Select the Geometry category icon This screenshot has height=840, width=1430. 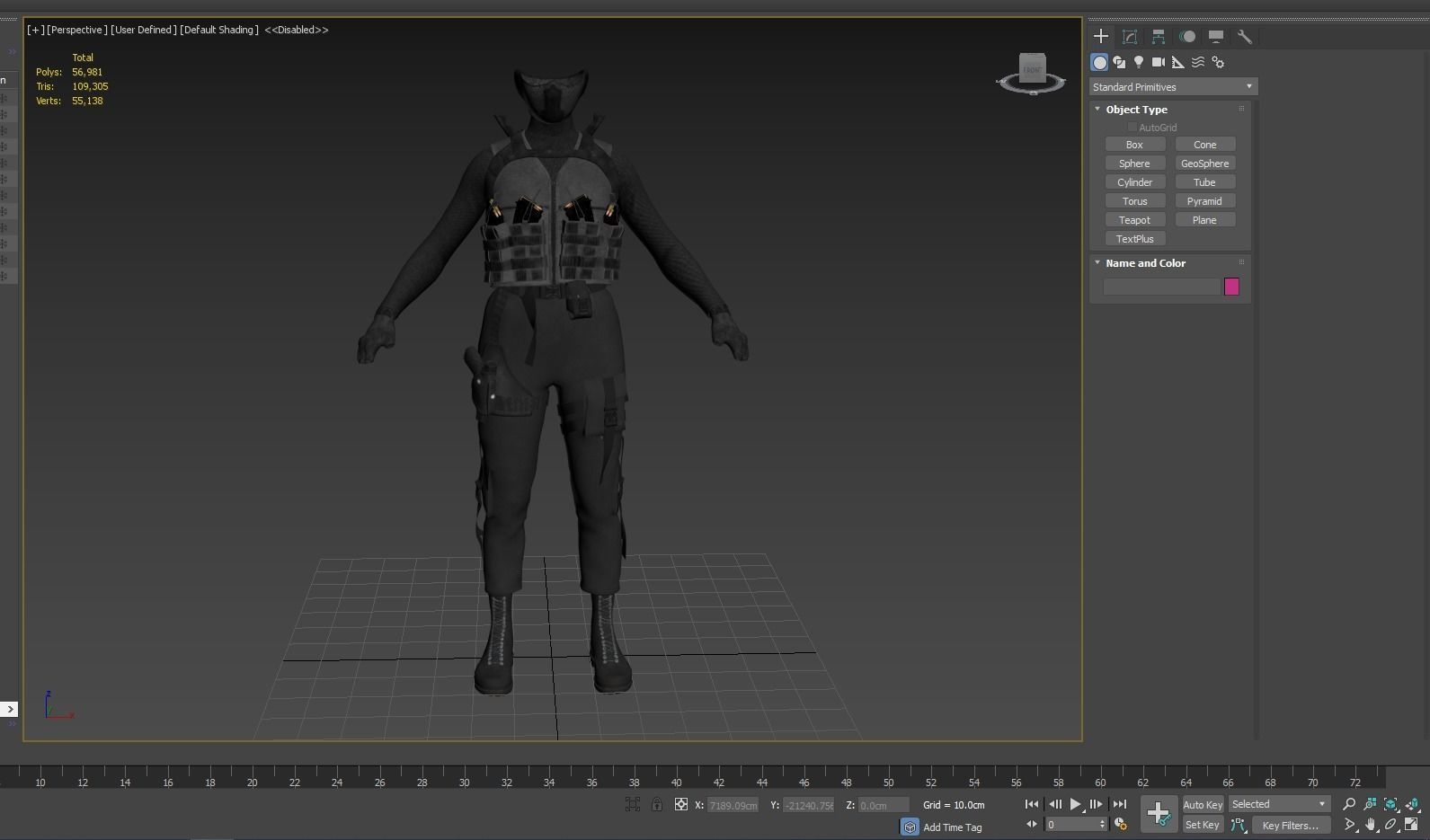pyautogui.click(x=1099, y=62)
